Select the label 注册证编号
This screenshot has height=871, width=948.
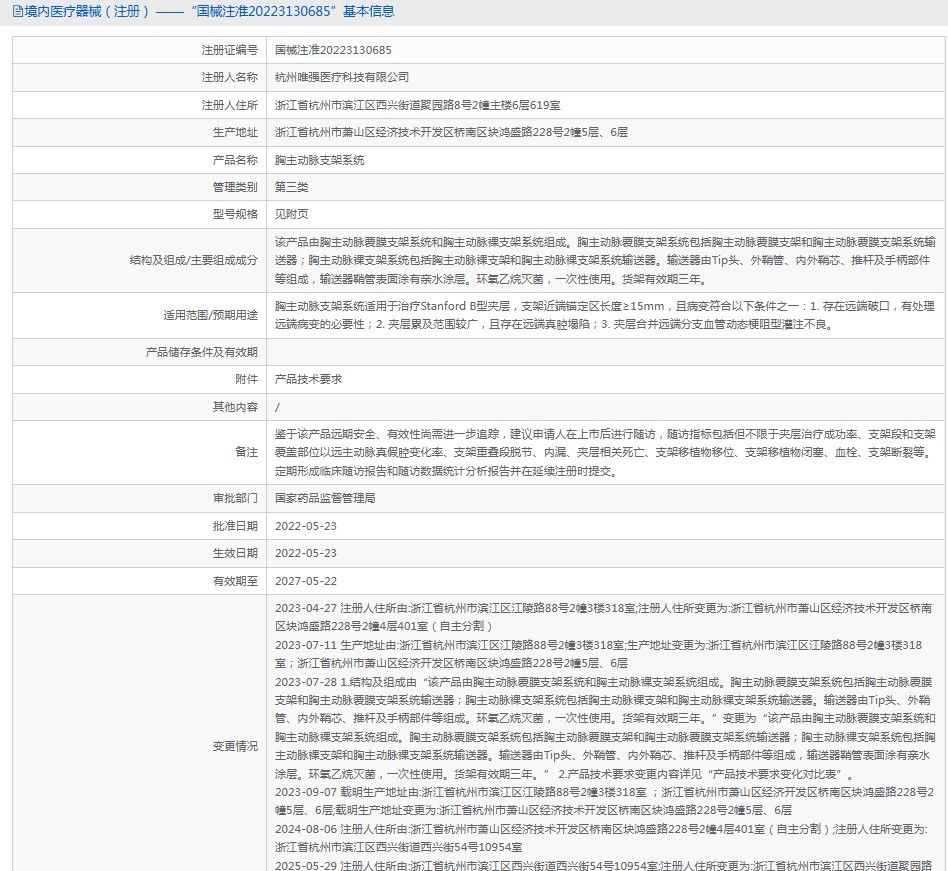230,50
